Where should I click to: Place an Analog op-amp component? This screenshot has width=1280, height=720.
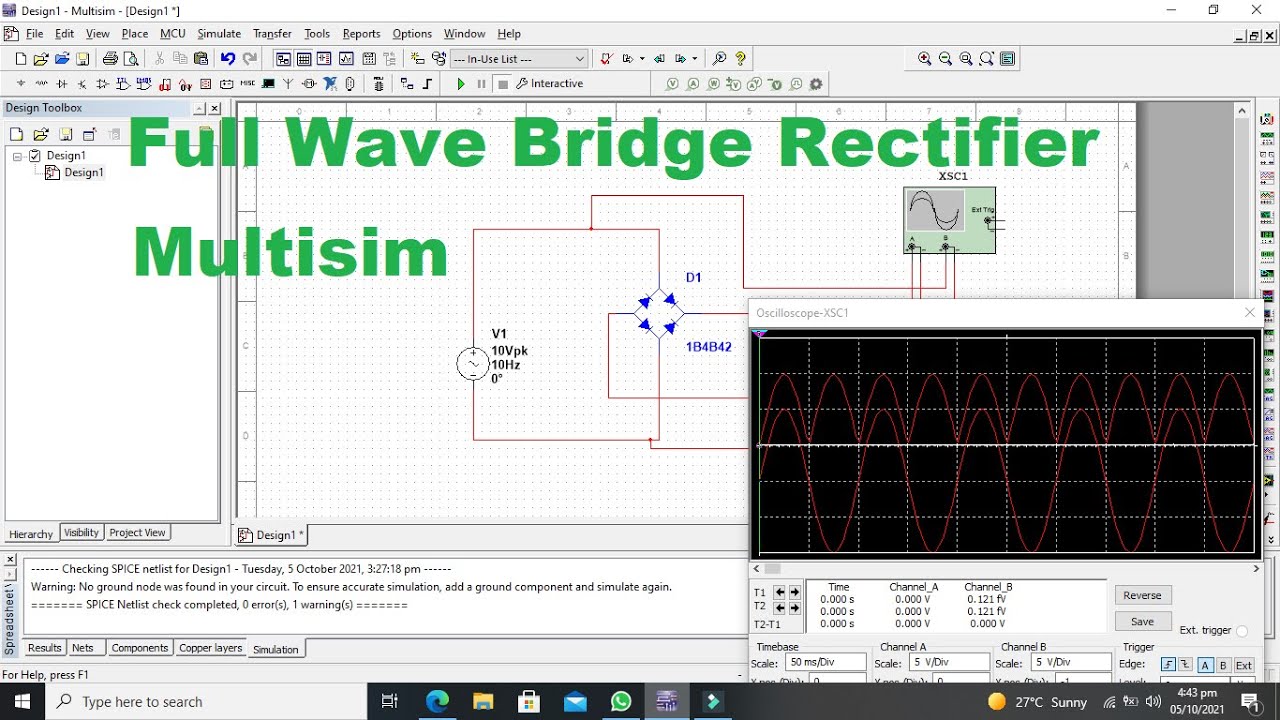coord(103,84)
